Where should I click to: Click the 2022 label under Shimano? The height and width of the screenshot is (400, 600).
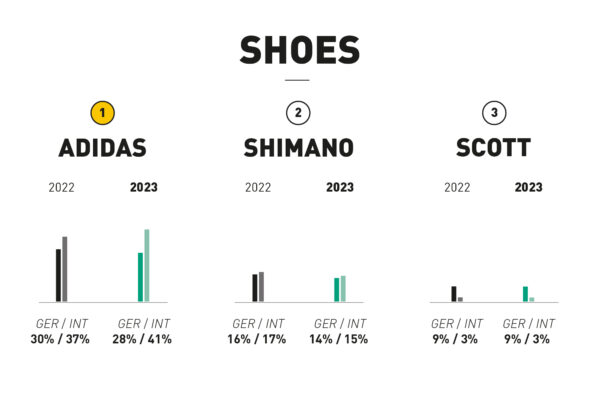click(258, 188)
